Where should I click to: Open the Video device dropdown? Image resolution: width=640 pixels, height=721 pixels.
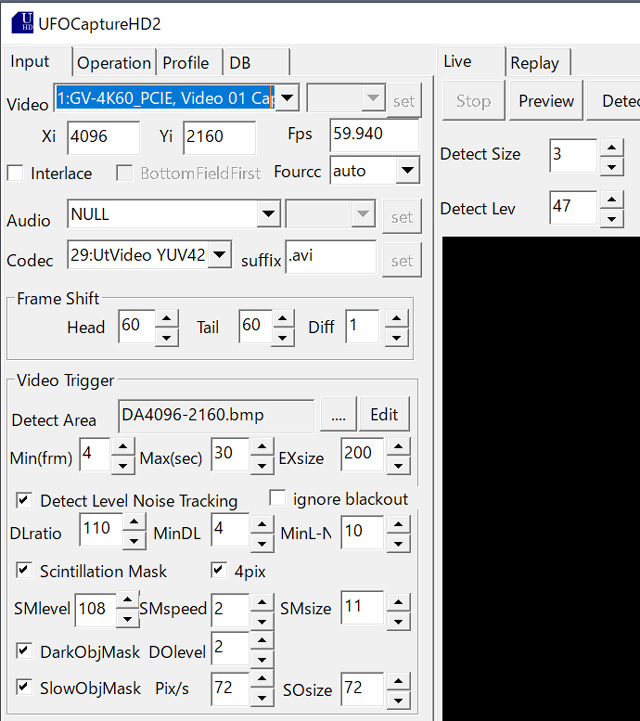(287, 97)
